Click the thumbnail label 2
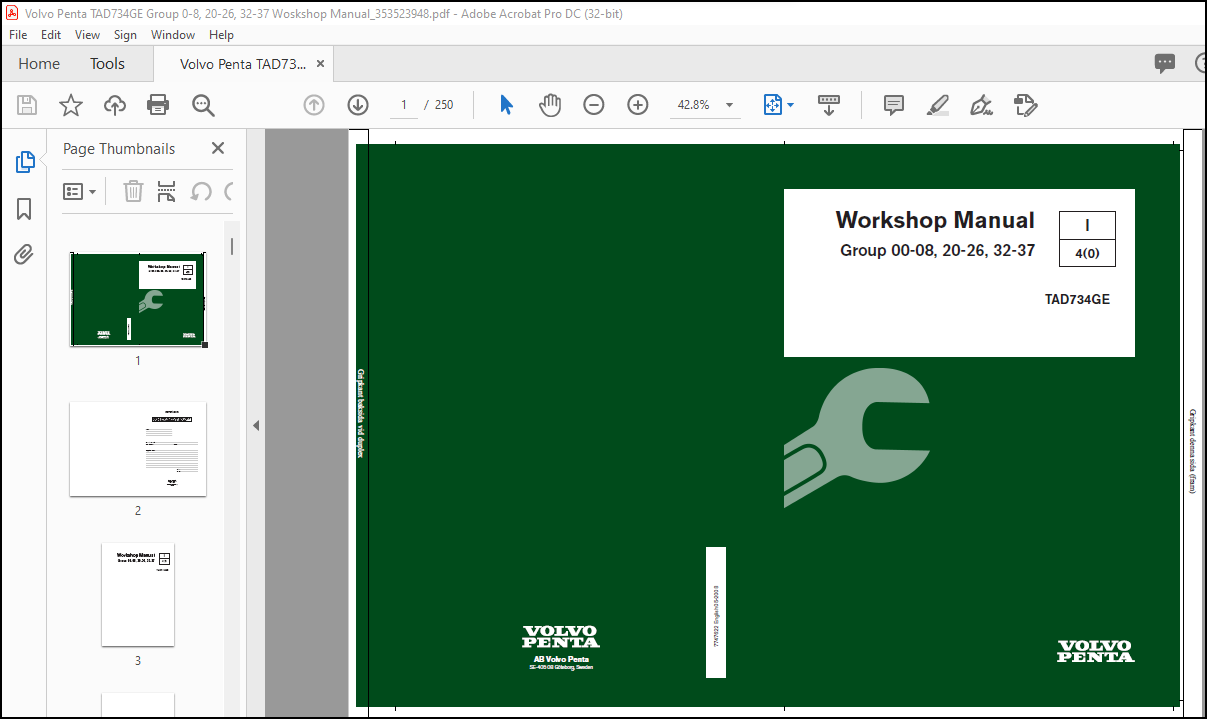1207x719 pixels. click(x=138, y=511)
